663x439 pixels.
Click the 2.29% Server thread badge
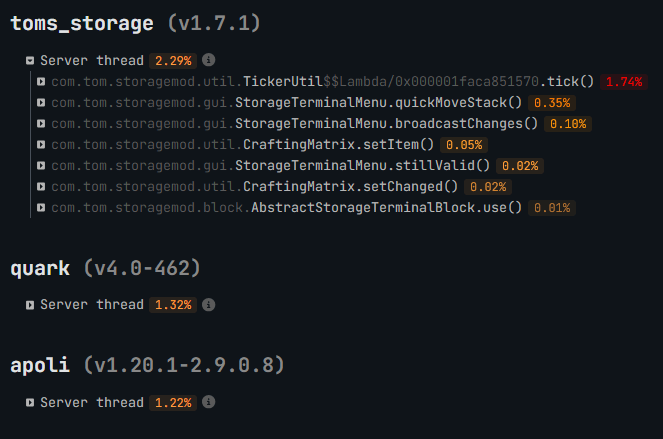pyautogui.click(x=172, y=60)
